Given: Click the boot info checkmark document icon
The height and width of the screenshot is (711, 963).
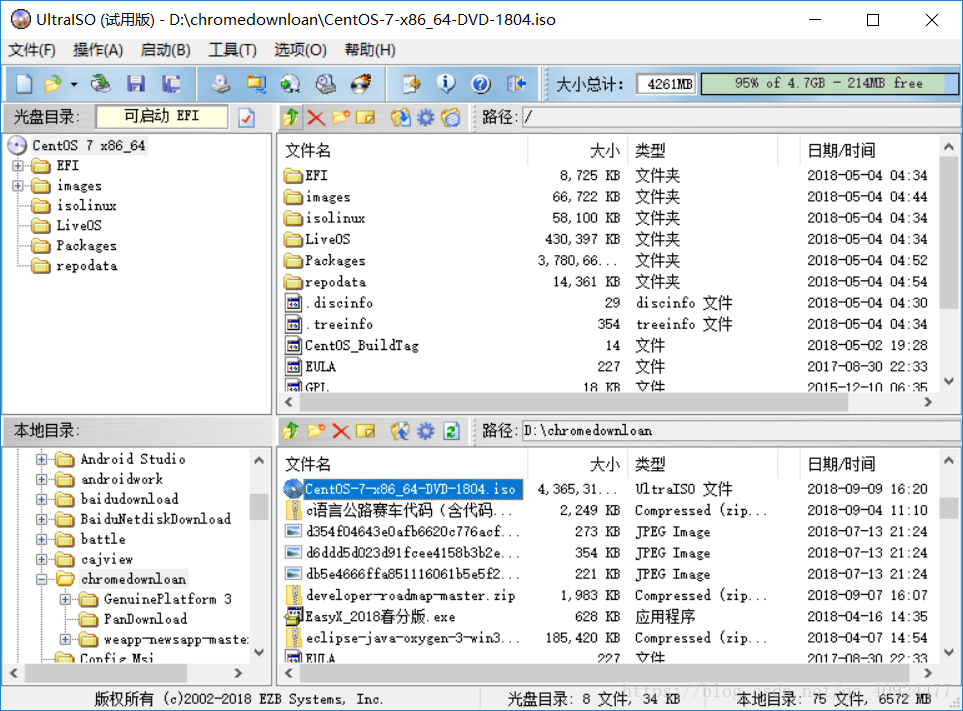Looking at the screenshot, I should (x=246, y=117).
